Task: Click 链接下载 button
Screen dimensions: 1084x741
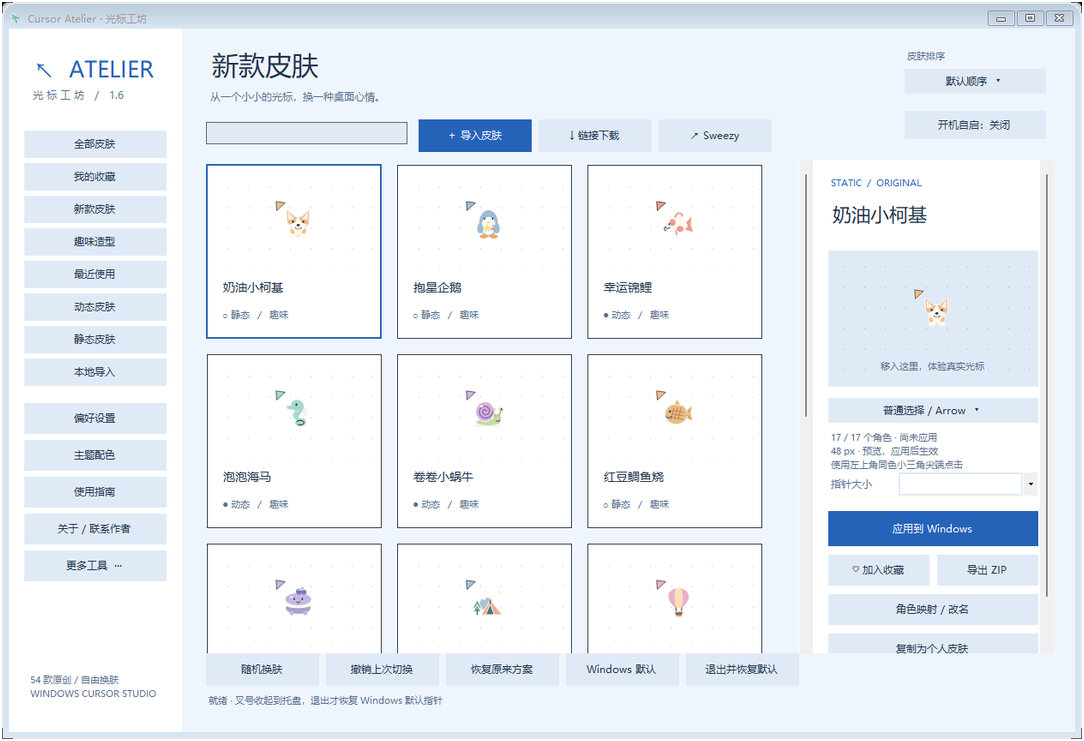Action: [595, 135]
